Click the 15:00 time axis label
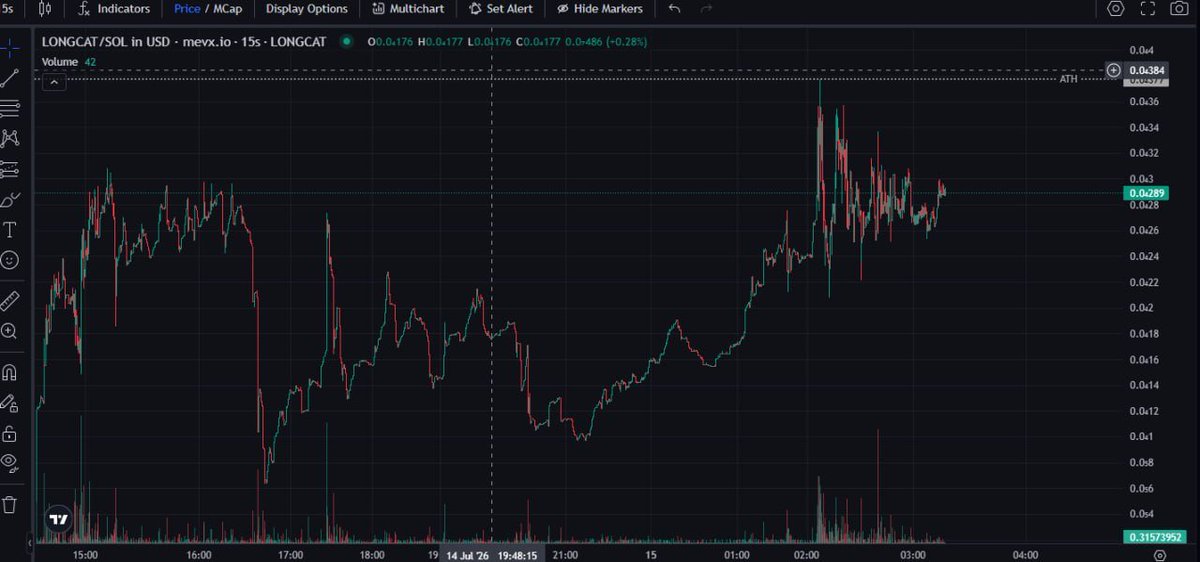Screen dimensions: 1200x562 [x=85, y=554]
